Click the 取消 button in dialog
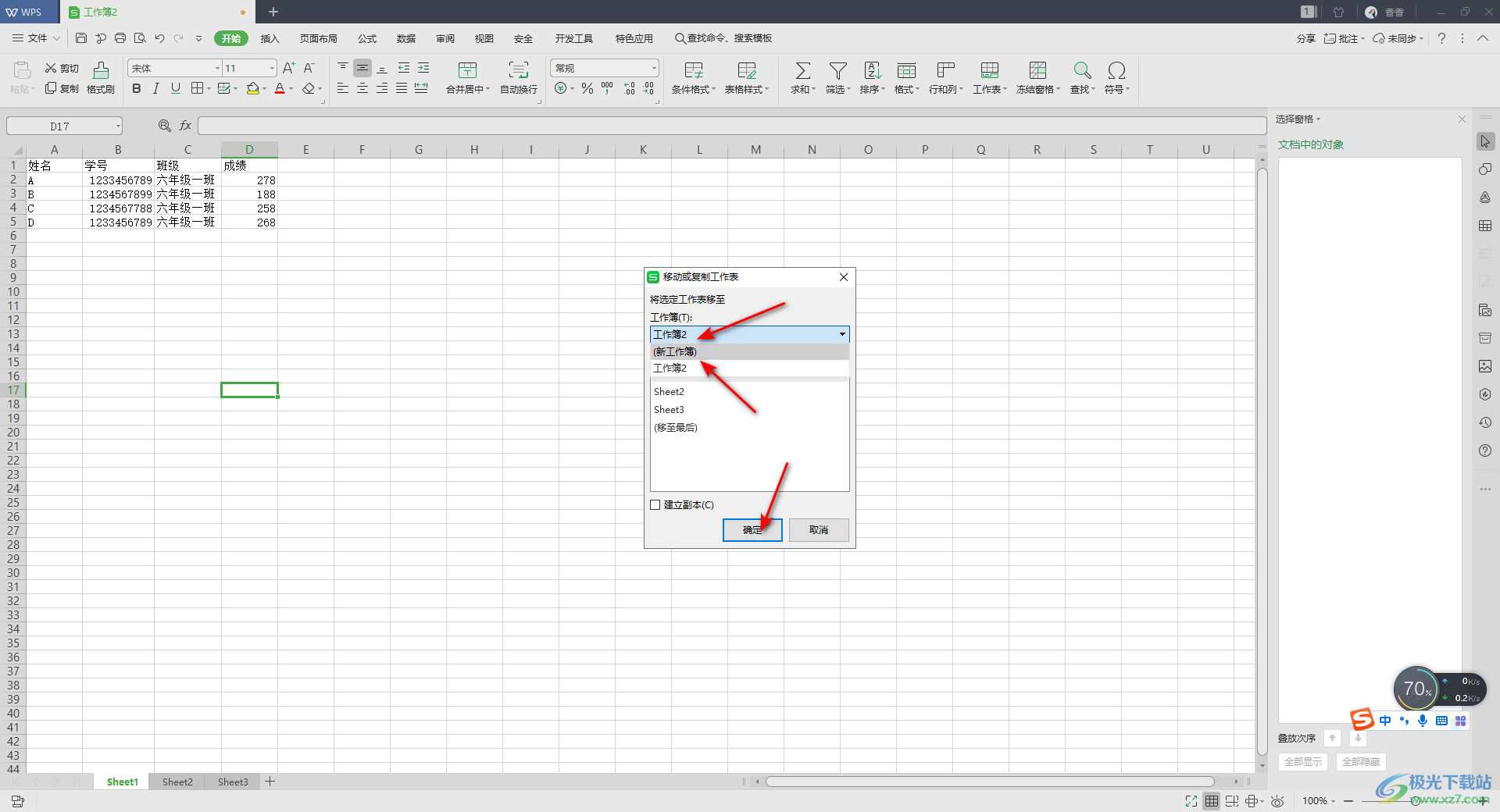 819,529
